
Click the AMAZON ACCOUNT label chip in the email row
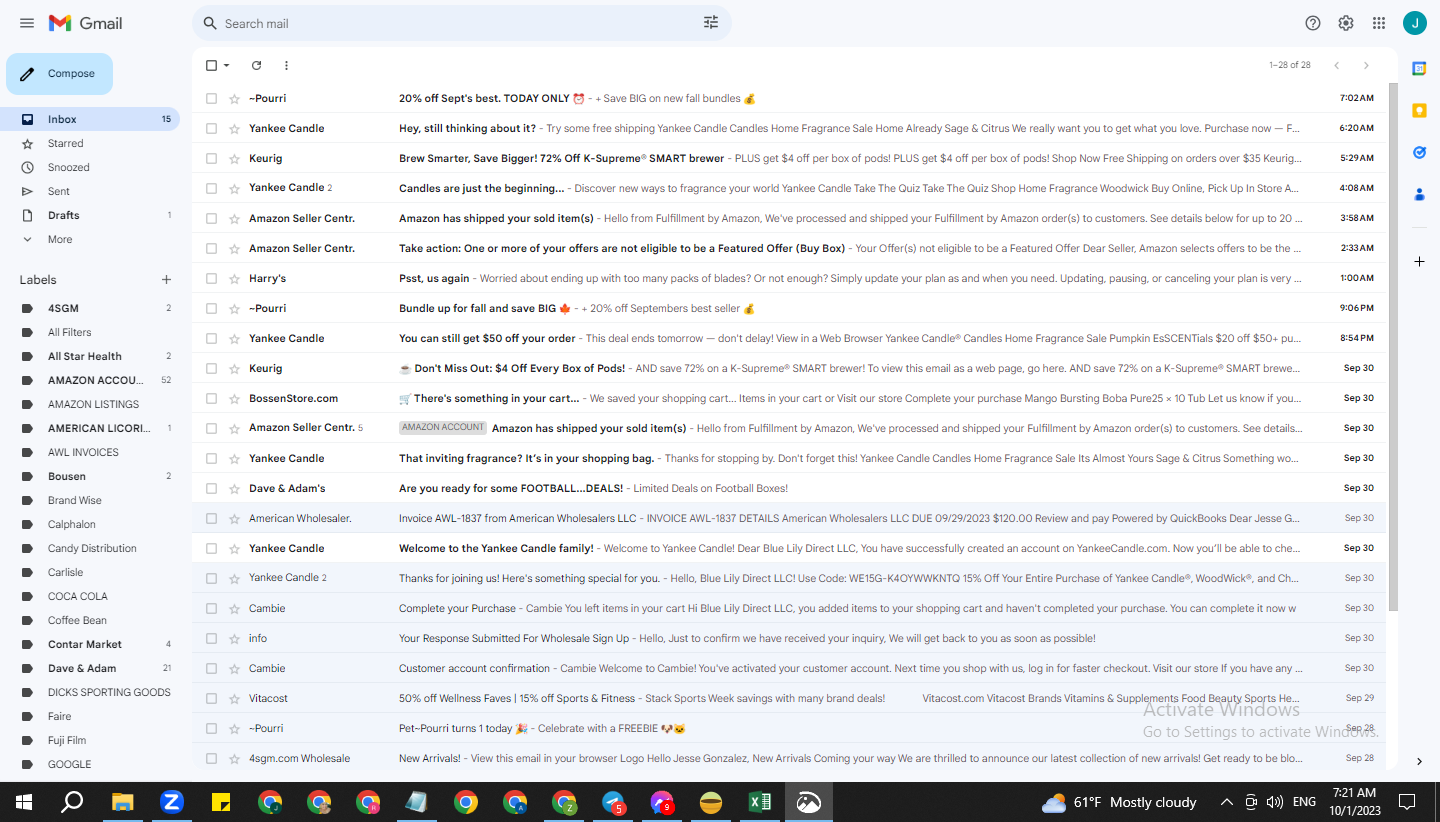click(x=442, y=428)
